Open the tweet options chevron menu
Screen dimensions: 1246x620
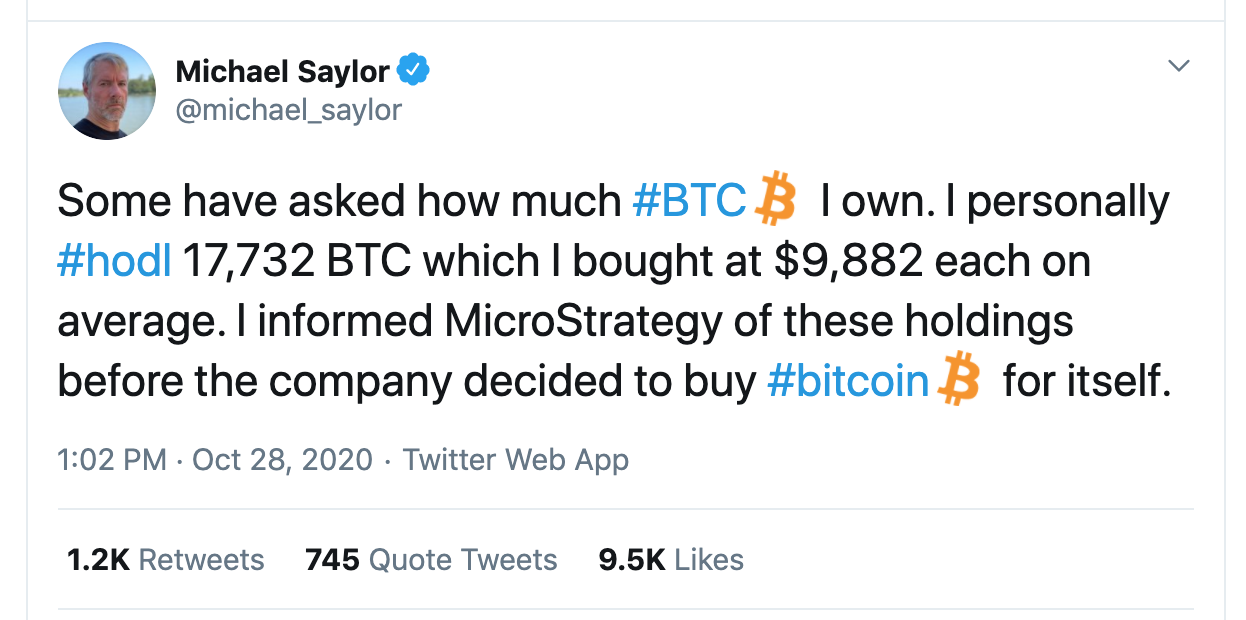tap(1180, 66)
